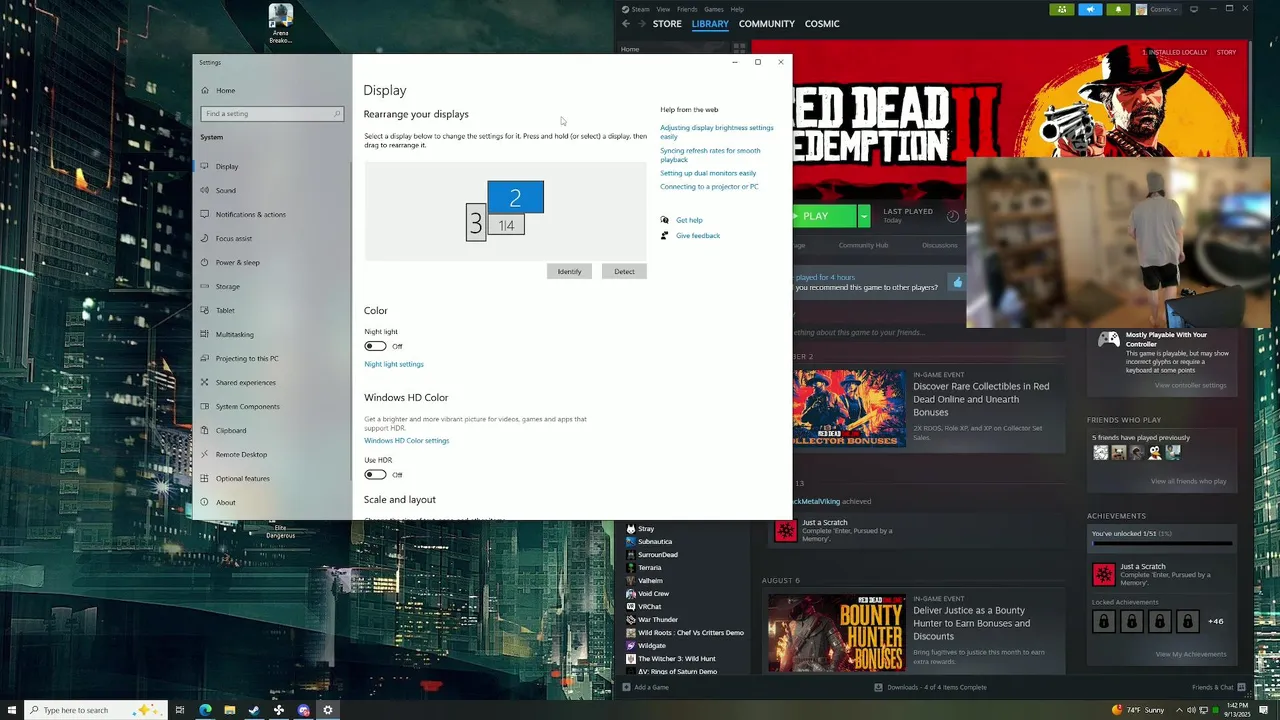Click the Steam library grid view icon
The height and width of the screenshot is (720, 1280).
pyautogui.click(x=739, y=48)
